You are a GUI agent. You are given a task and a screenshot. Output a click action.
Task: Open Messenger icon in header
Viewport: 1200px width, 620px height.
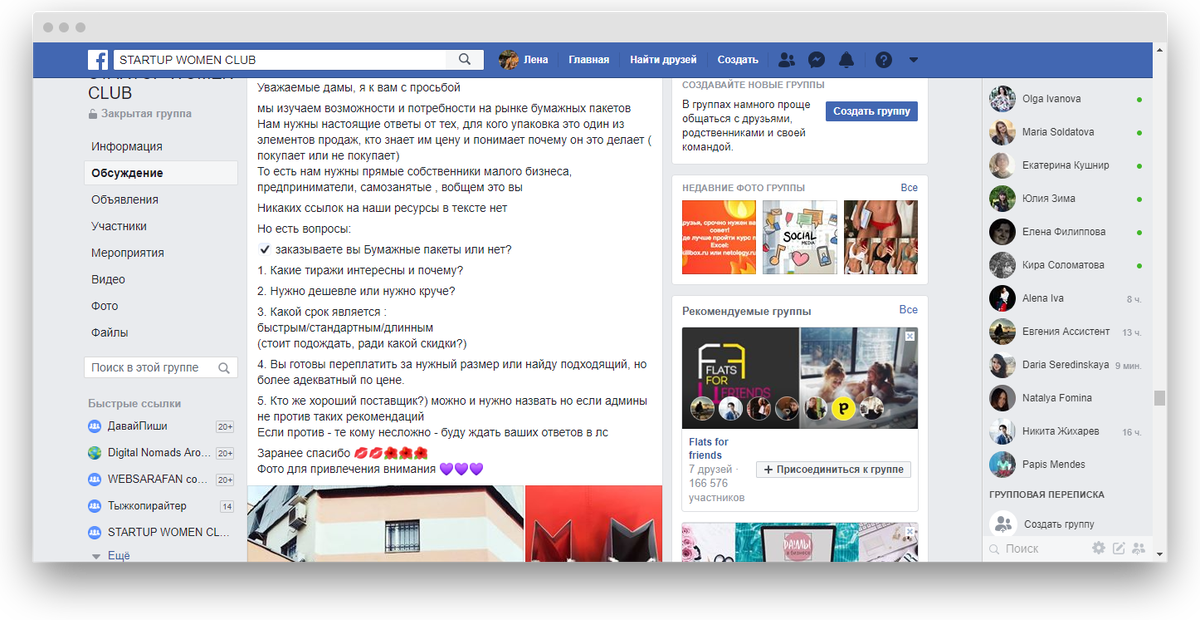point(817,60)
